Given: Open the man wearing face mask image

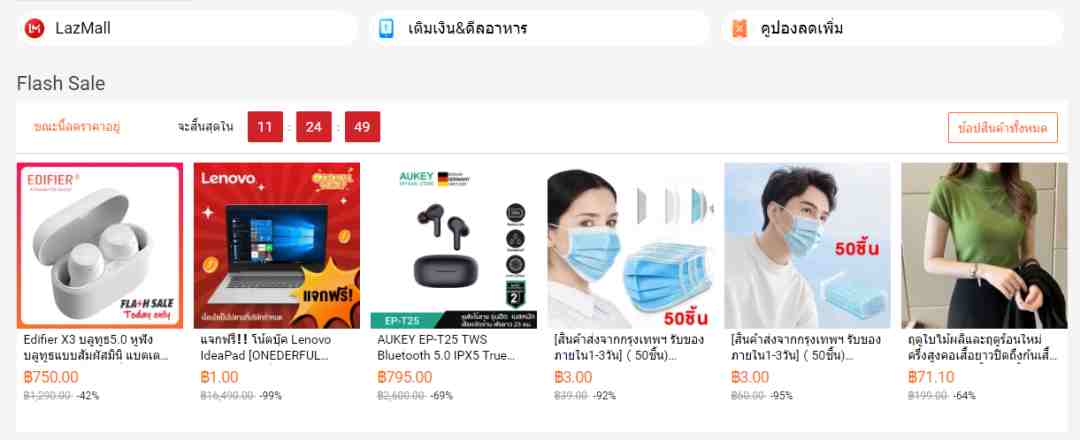Looking at the screenshot, I should (x=807, y=245).
